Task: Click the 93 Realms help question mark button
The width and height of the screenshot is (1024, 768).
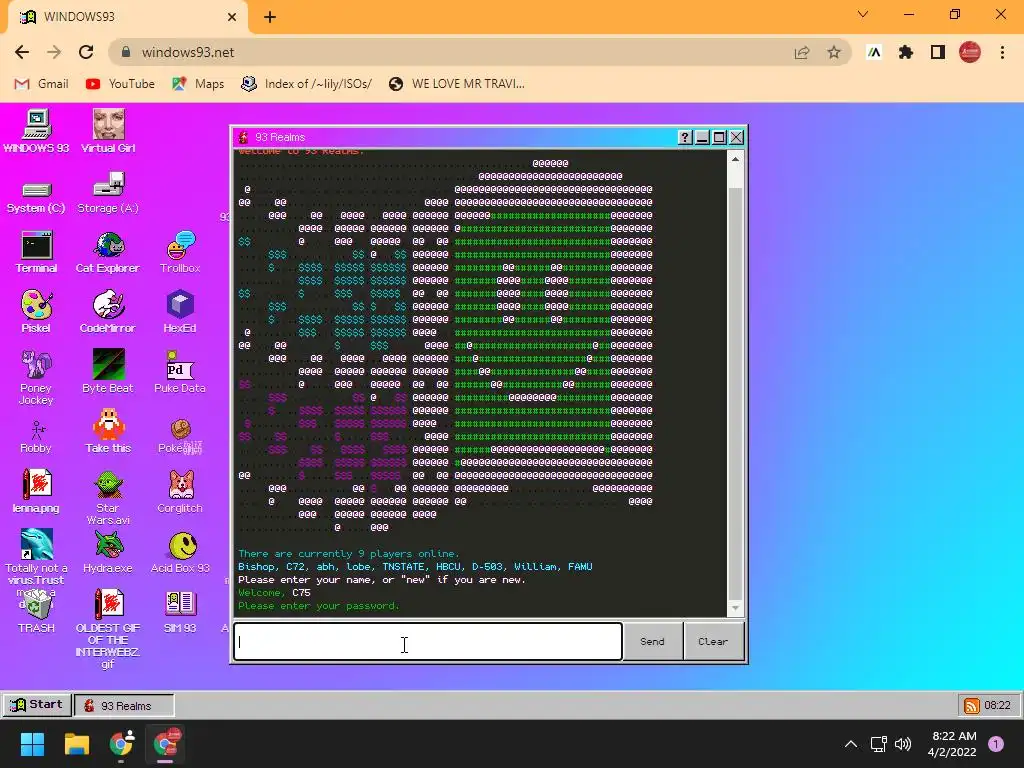Action: [684, 137]
